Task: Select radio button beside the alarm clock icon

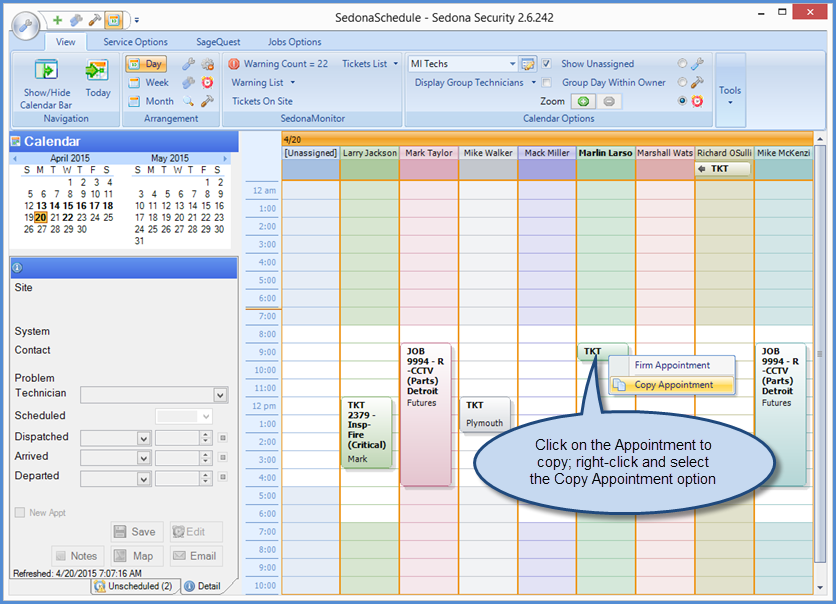Action: [682, 101]
